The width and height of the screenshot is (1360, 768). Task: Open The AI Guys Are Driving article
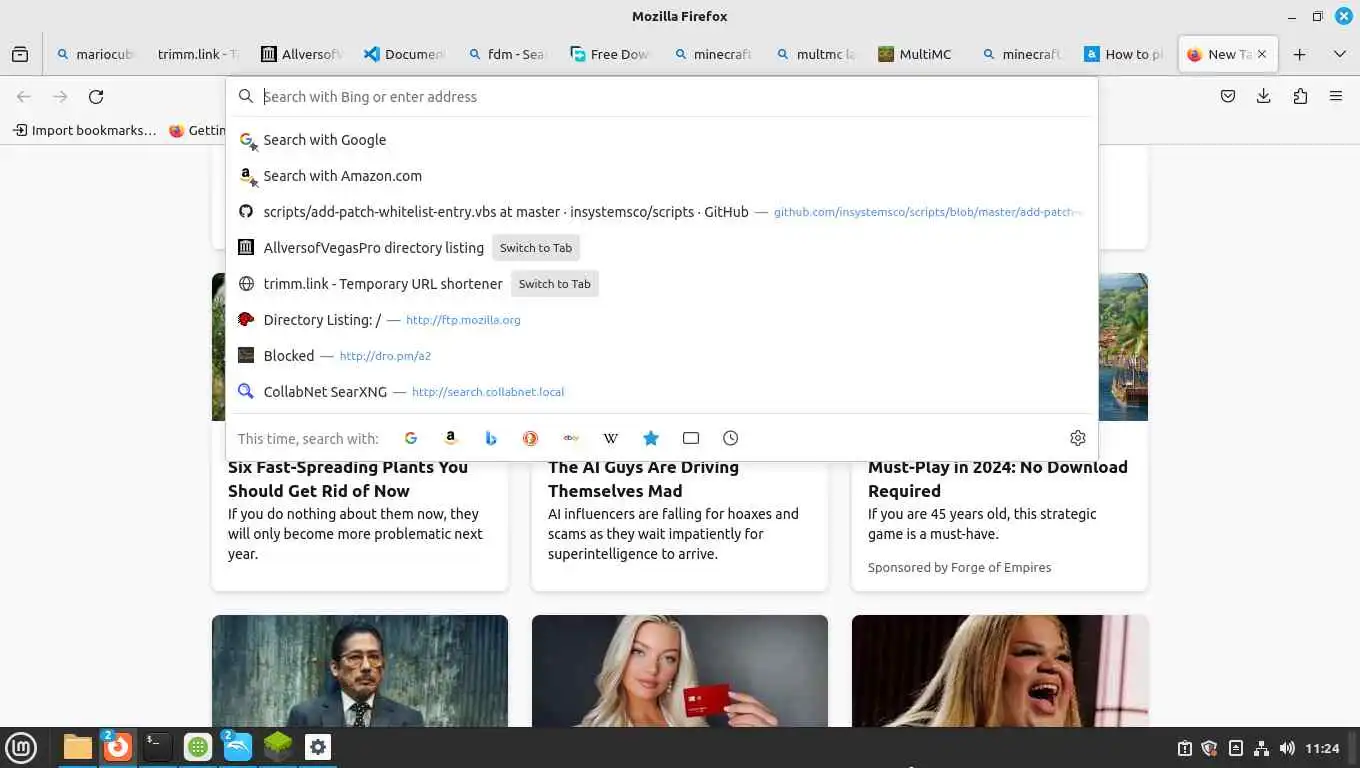click(x=643, y=479)
